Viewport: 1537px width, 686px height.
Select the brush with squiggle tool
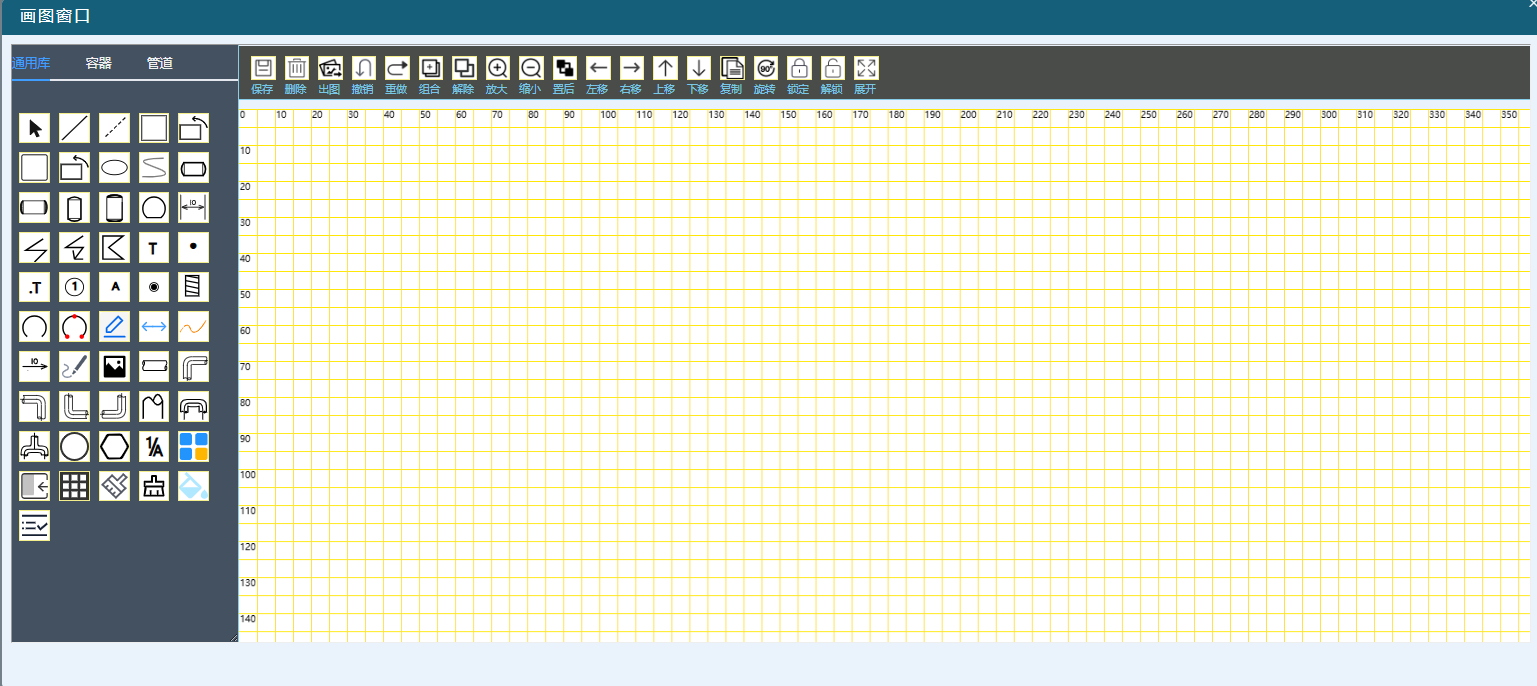(x=74, y=366)
